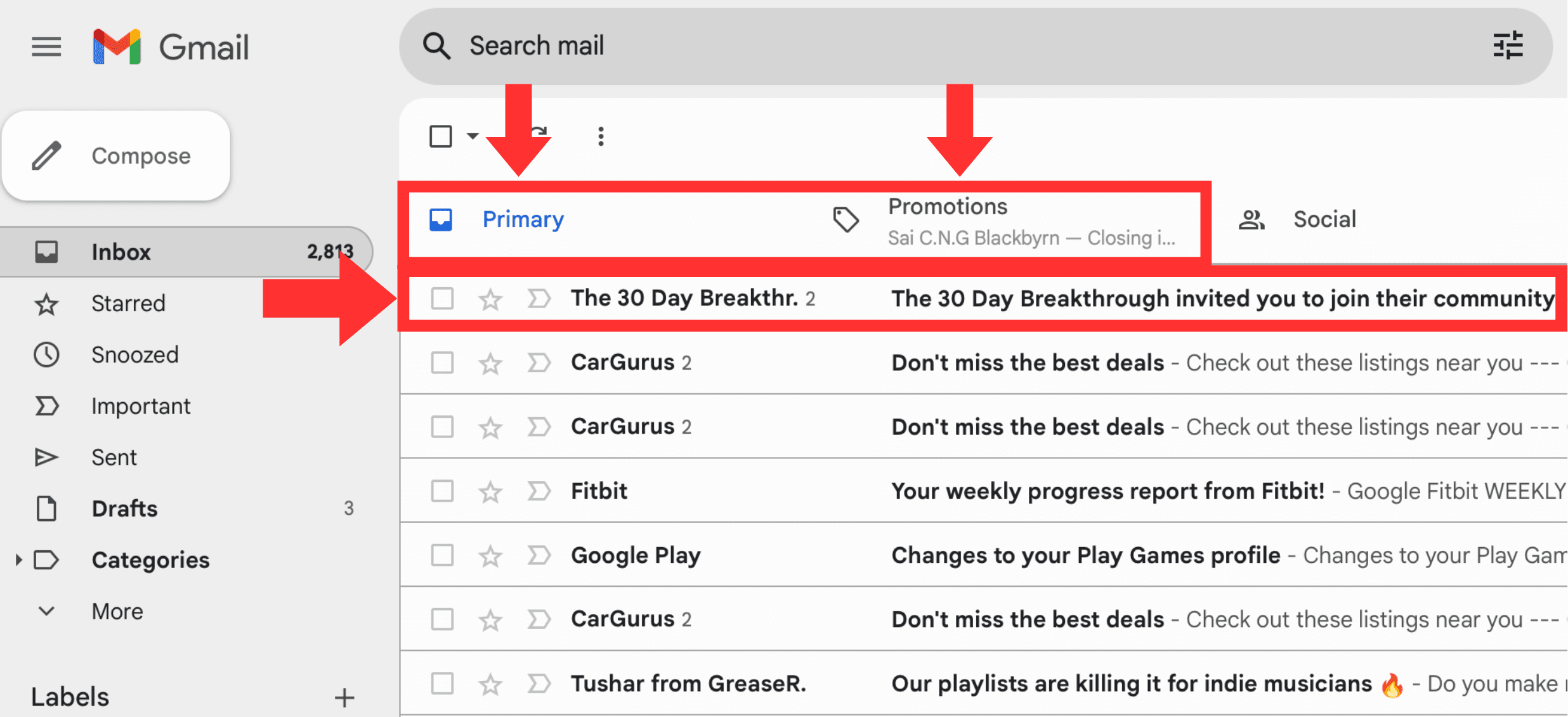This screenshot has height=717, width=1568.
Task: Star the Tushar from GreaseR email
Action: (490, 684)
